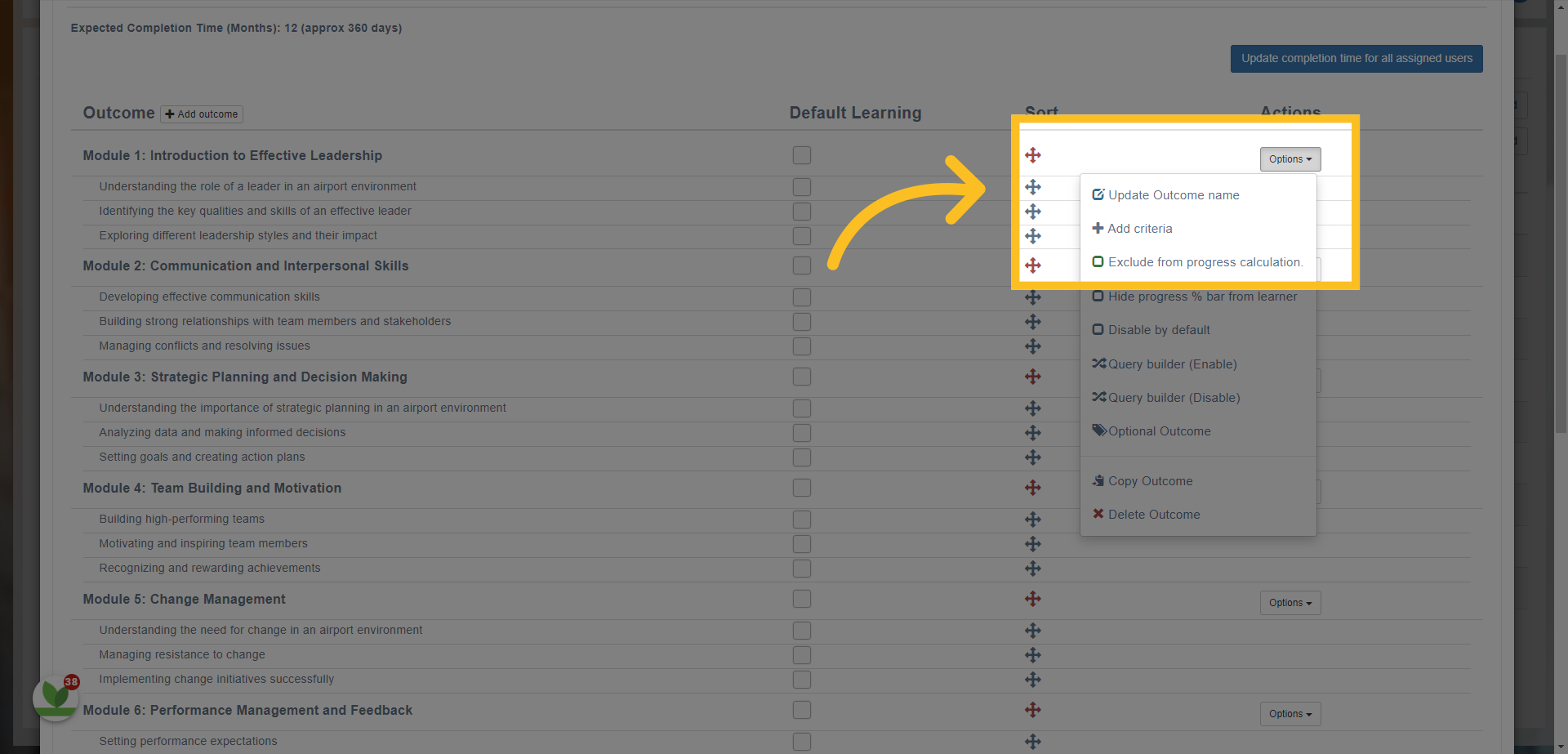Tick checkbox for 'Setting goals and creating action plans'
Image resolution: width=1568 pixels, height=754 pixels.
(802, 457)
